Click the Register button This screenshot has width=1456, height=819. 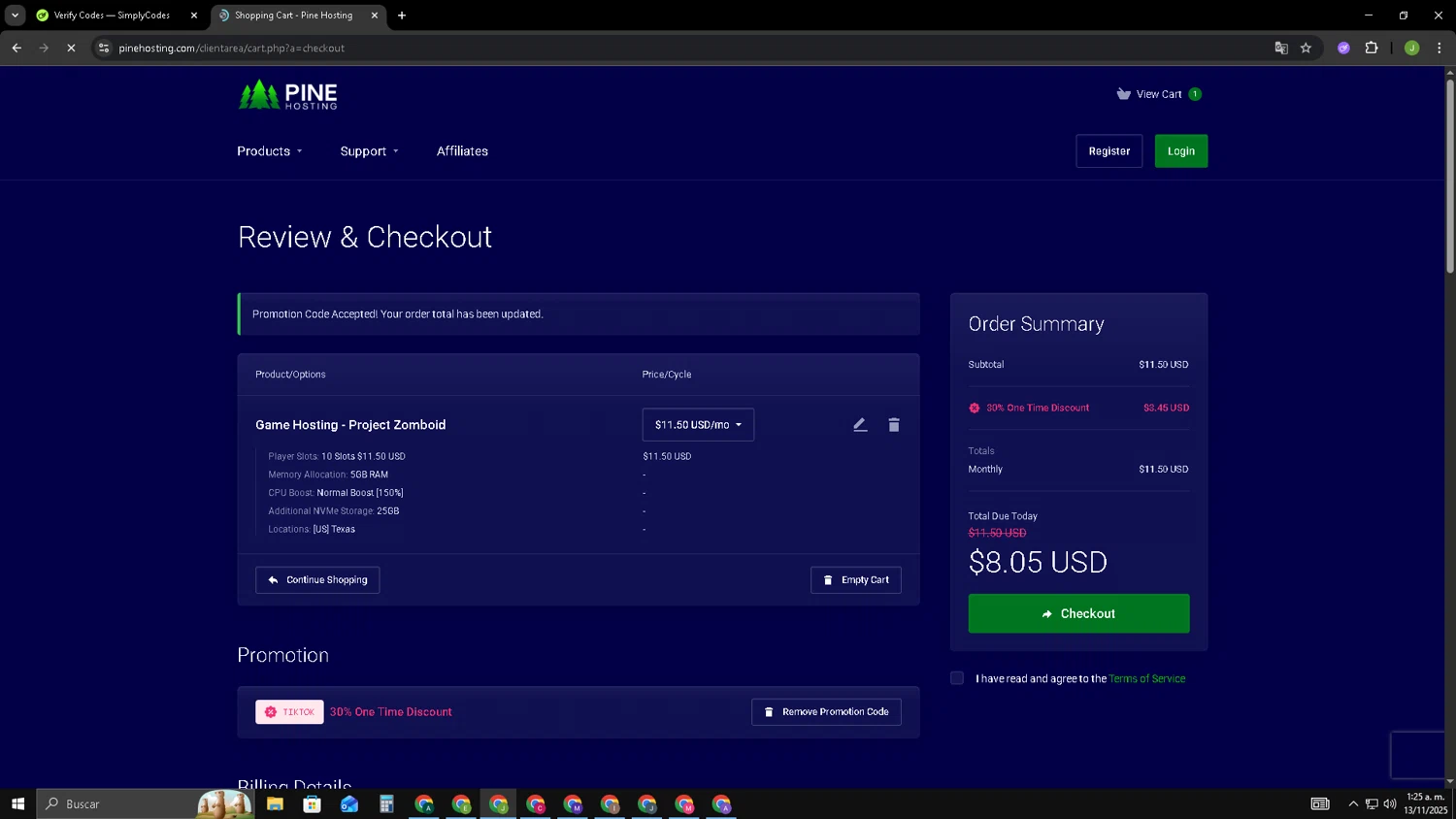1109,151
